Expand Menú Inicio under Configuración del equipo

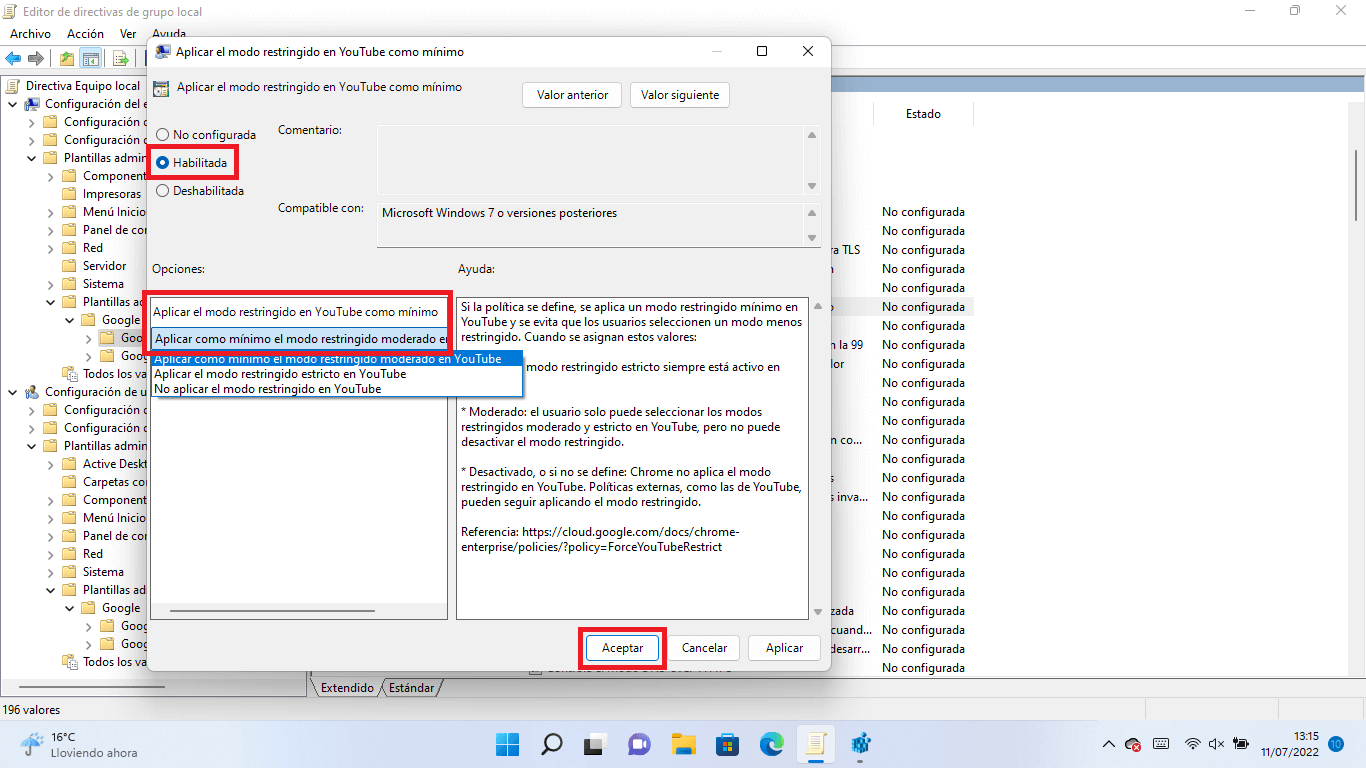[51, 212]
